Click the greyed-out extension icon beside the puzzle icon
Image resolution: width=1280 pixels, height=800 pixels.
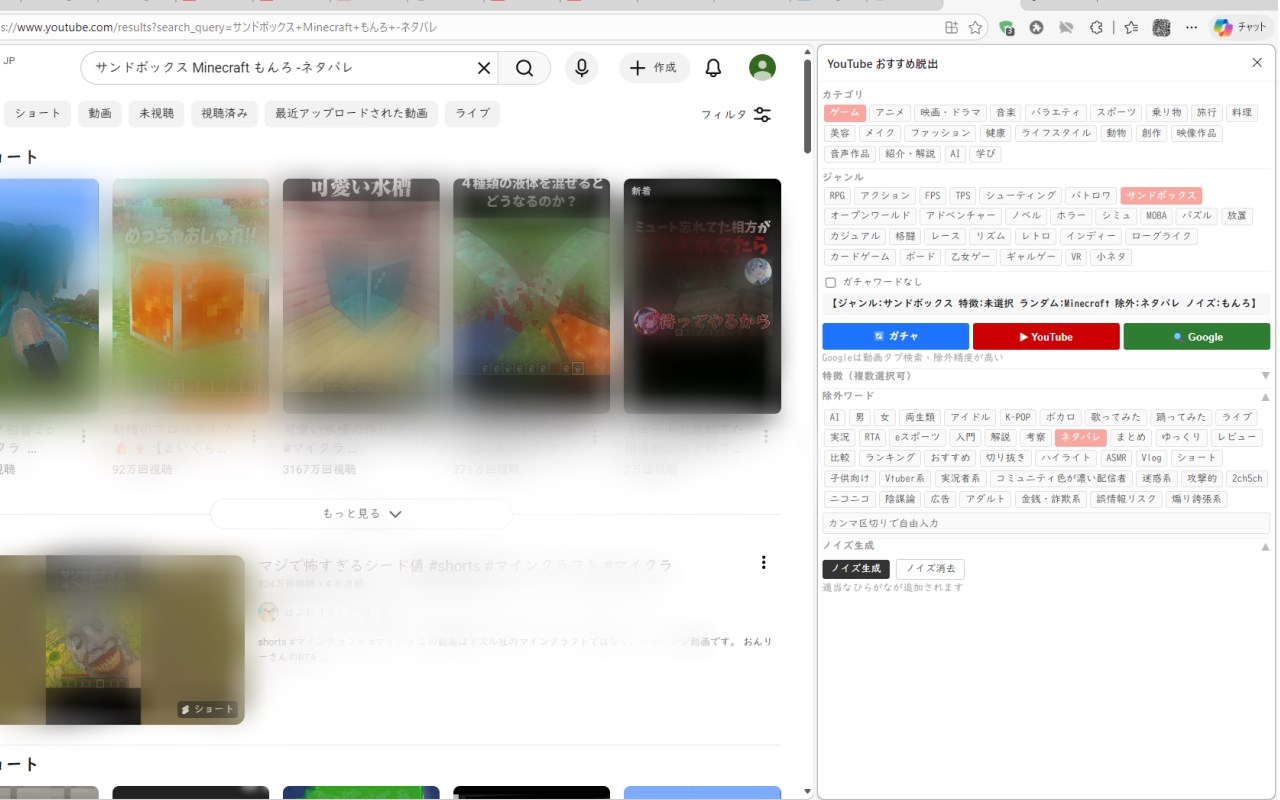pyautogui.click(x=1066, y=28)
